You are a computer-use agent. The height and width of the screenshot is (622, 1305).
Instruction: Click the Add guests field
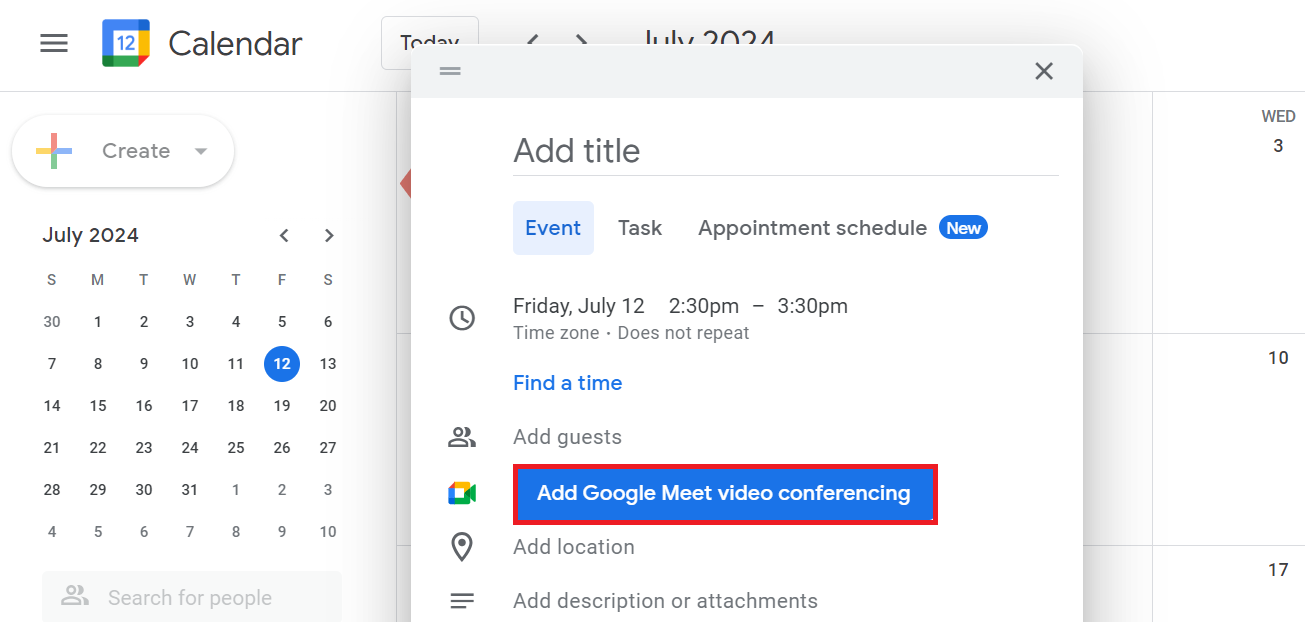pos(567,437)
